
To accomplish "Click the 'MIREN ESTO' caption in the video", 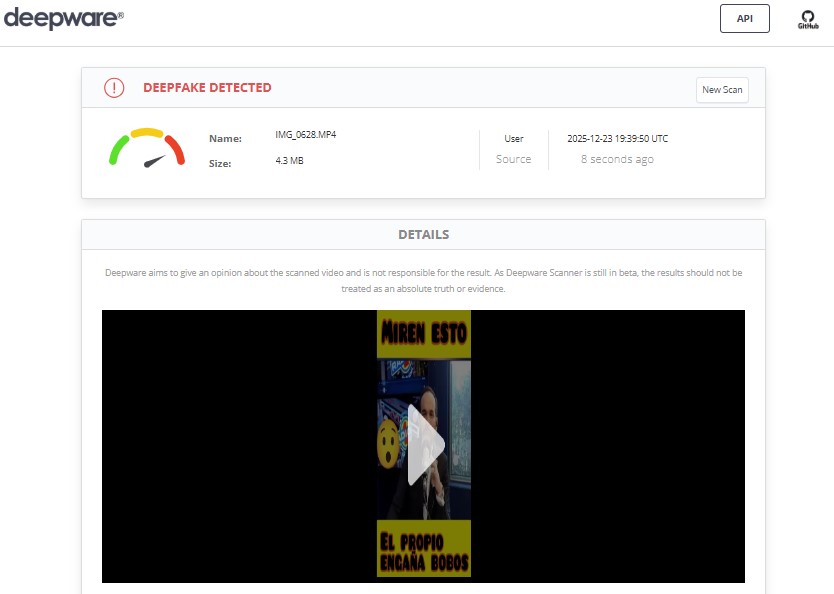I will point(423,334).
